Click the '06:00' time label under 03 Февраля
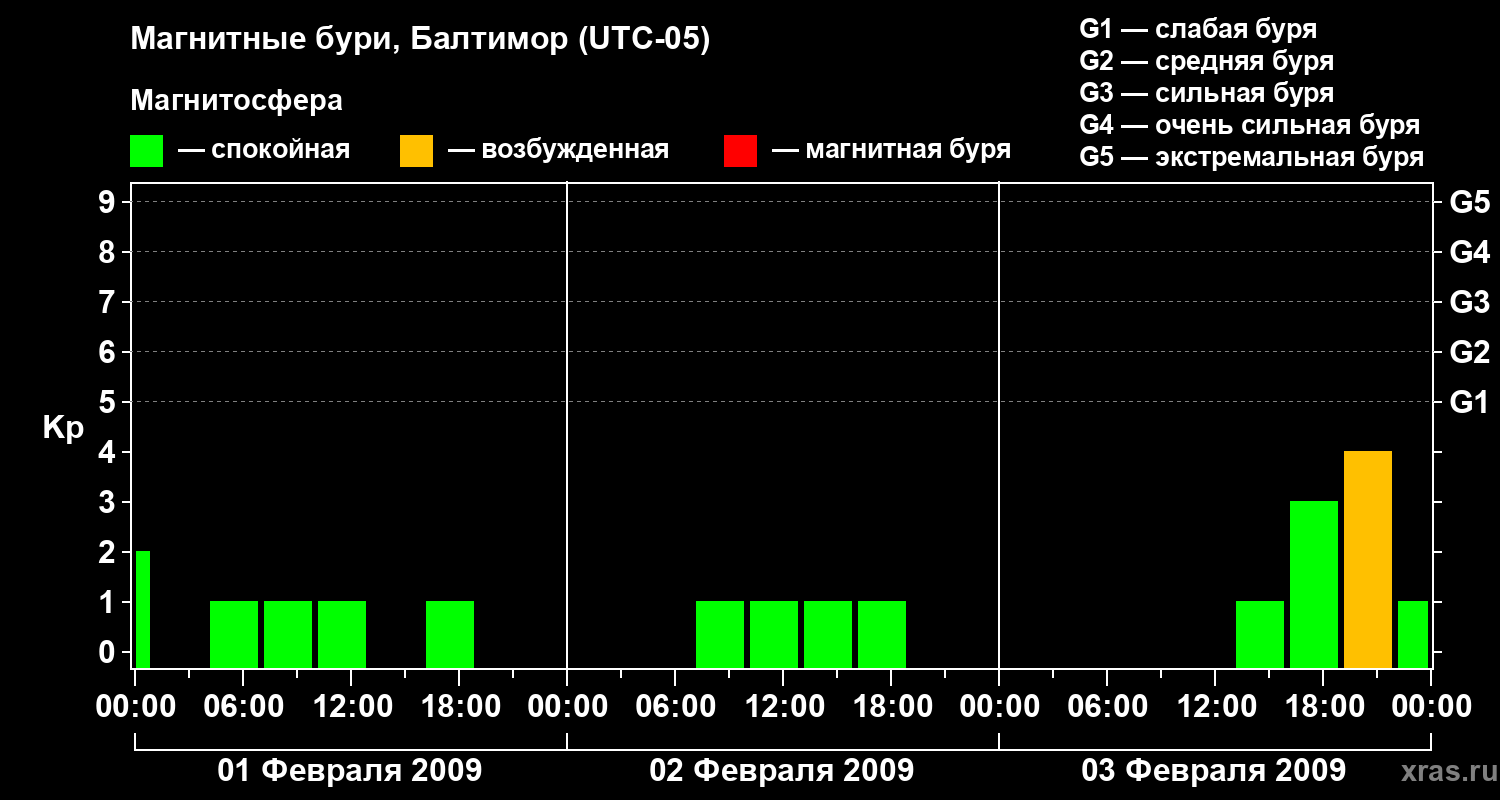 pos(1107,707)
